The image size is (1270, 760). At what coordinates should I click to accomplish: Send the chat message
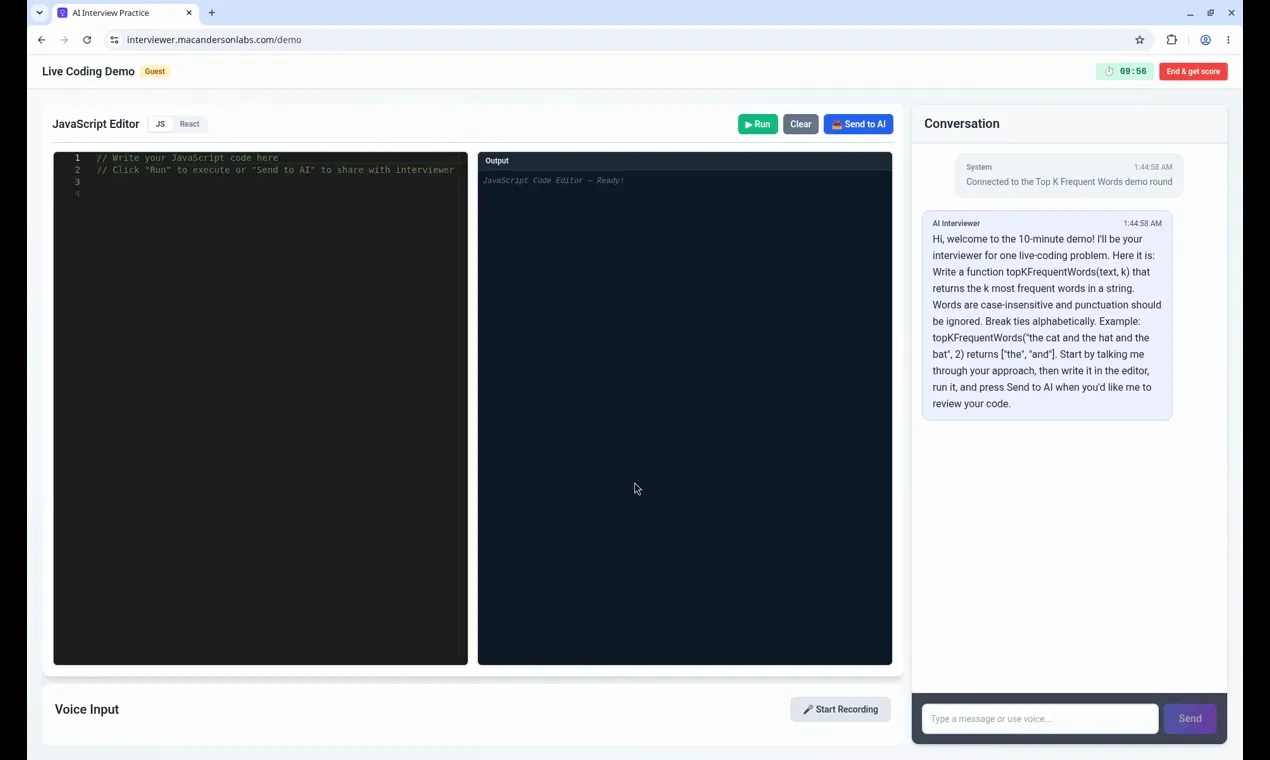(x=1190, y=718)
